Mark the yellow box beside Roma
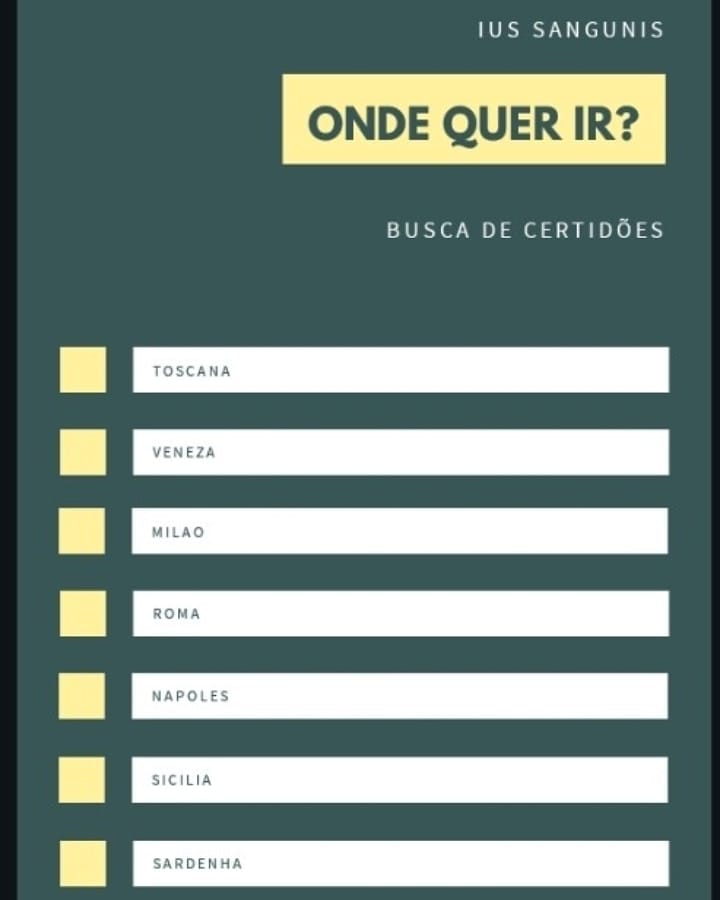This screenshot has height=900, width=720. point(83,613)
